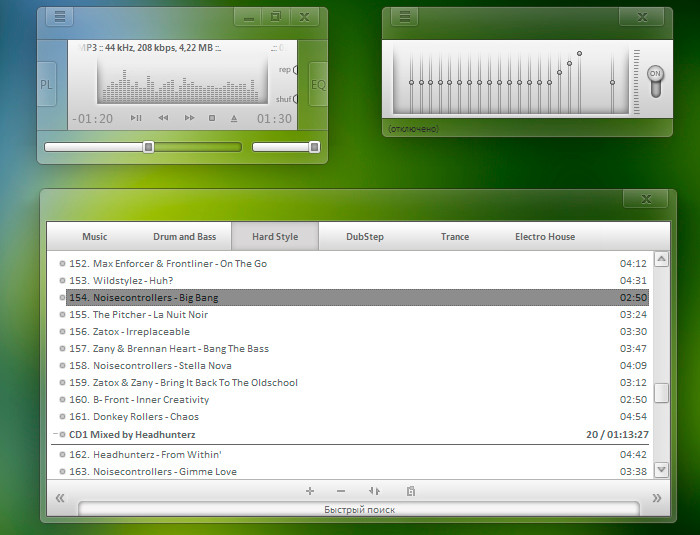Switch to the DubStep tab
Screen dimensions: 700x535
point(365,237)
